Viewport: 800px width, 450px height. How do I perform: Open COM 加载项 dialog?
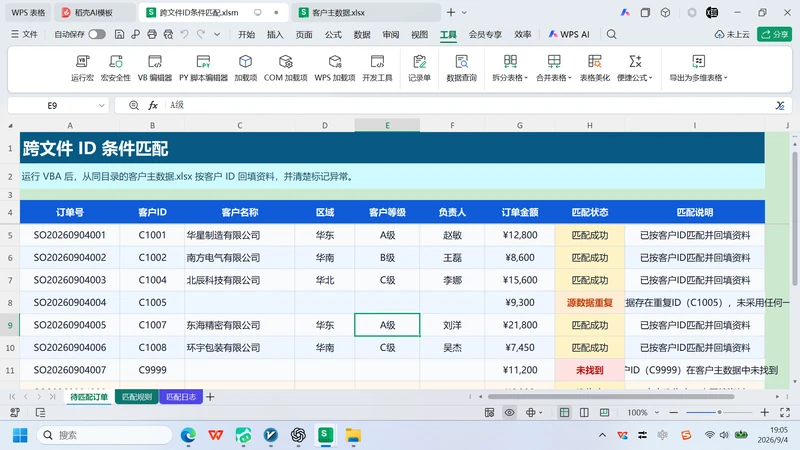[x=285, y=68]
